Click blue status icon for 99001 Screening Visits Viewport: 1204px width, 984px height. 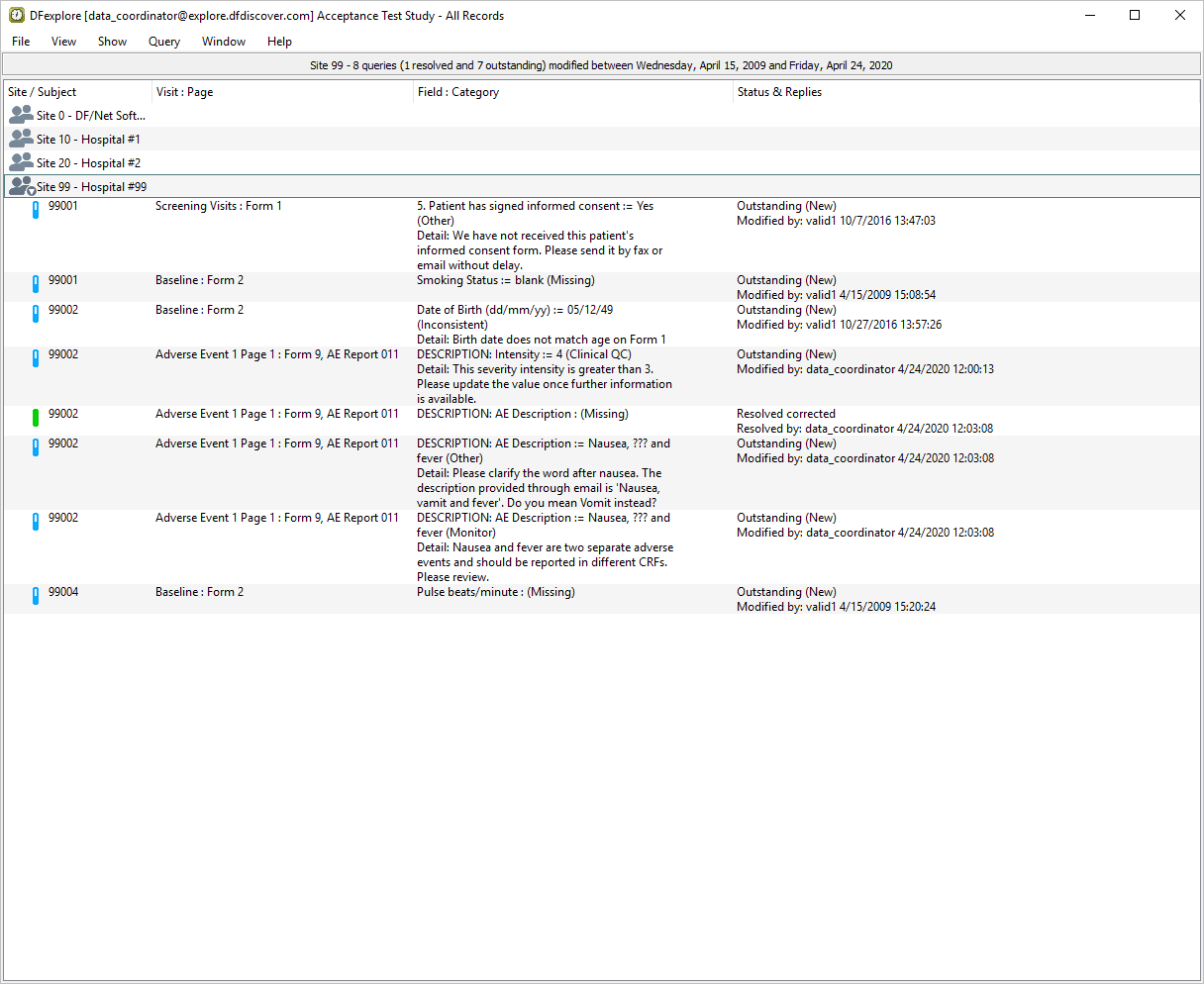[36, 210]
